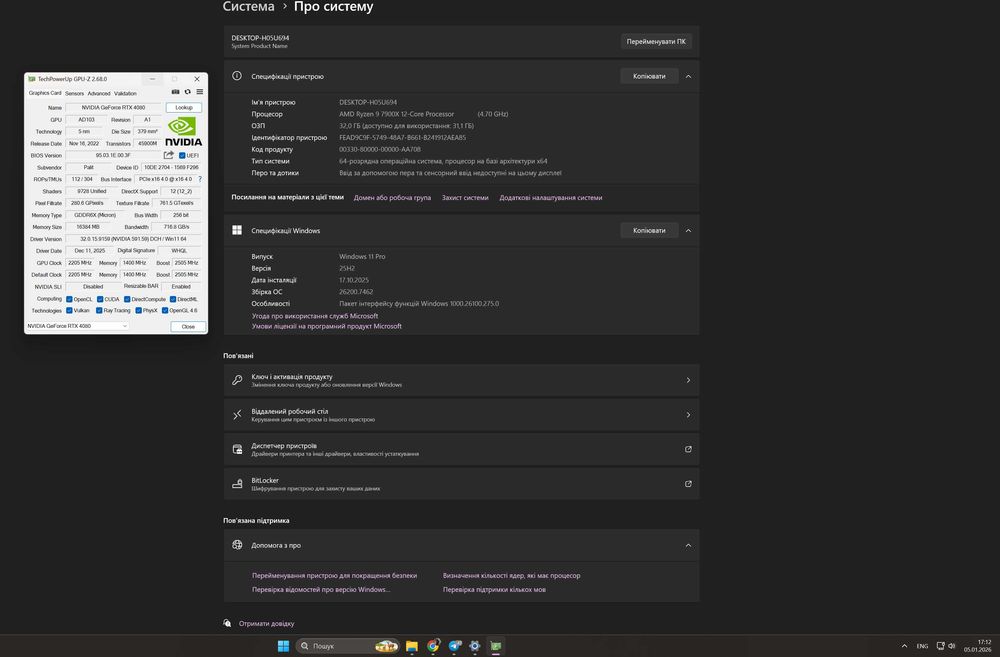Click the Device Manager row icon
The height and width of the screenshot is (657, 1000).
pos(237,449)
